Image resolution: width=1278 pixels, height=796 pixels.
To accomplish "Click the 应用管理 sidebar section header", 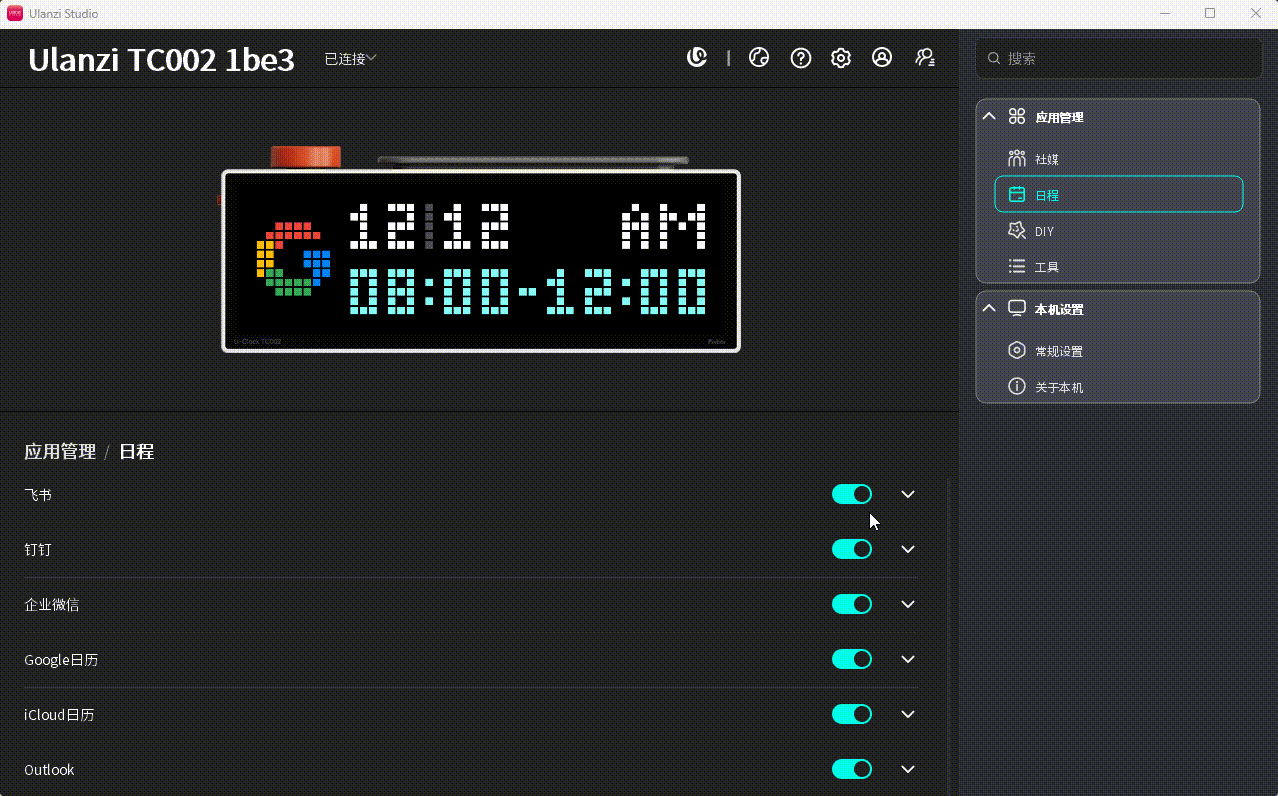I will pyautogui.click(x=1118, y=117).
